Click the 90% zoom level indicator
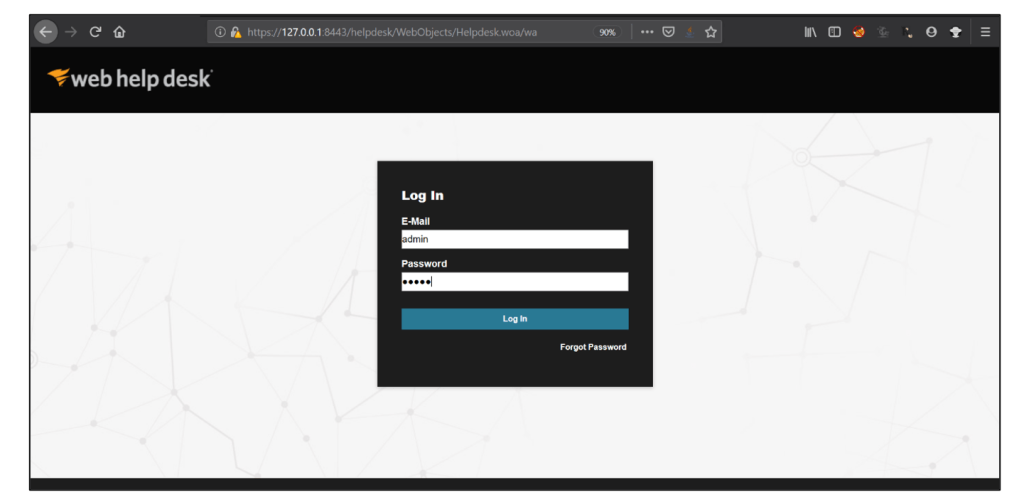Screen dimensions: 1024x502 click(607, 32)
